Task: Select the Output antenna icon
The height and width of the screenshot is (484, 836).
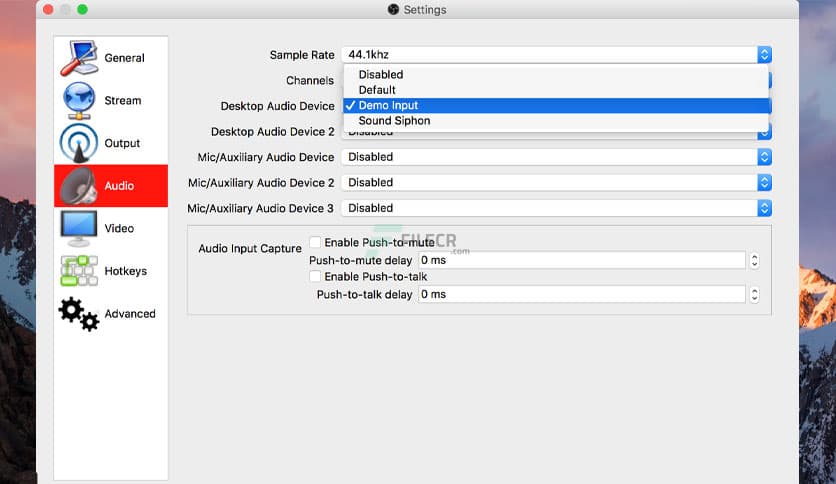Action: point(79,143)
